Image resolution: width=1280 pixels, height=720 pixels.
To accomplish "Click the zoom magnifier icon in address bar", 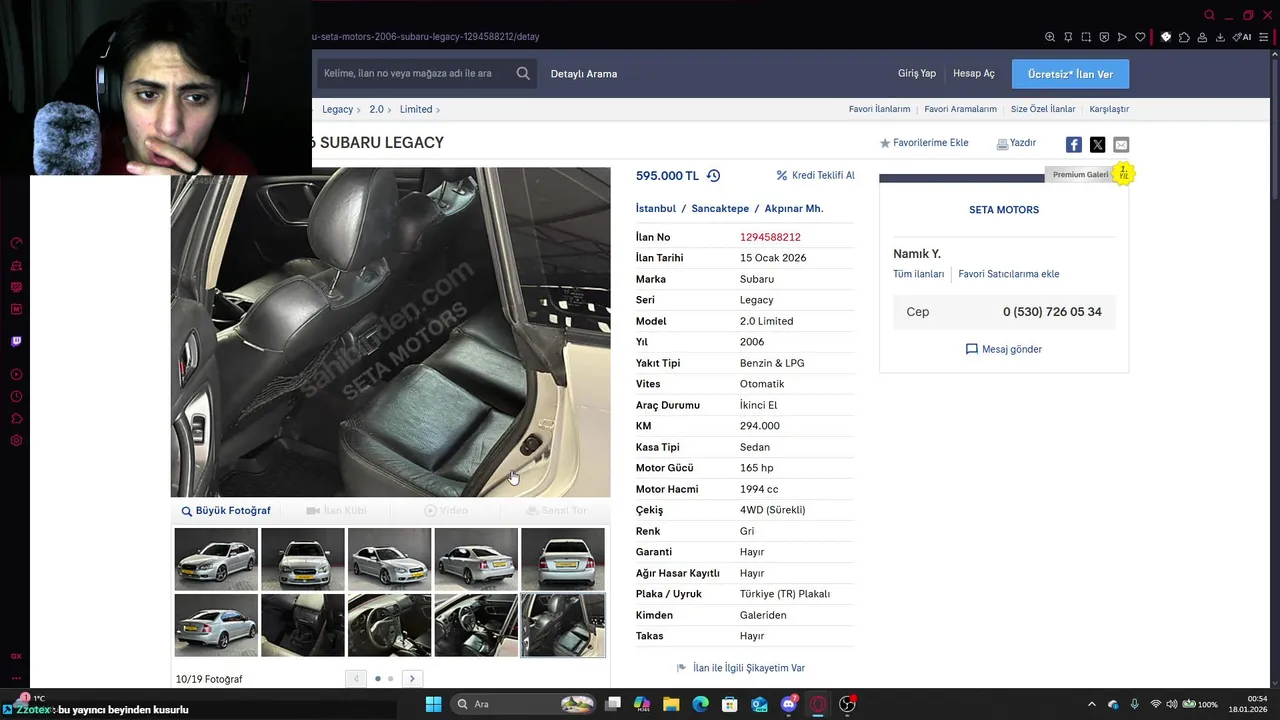I will tap(1050, 37).
